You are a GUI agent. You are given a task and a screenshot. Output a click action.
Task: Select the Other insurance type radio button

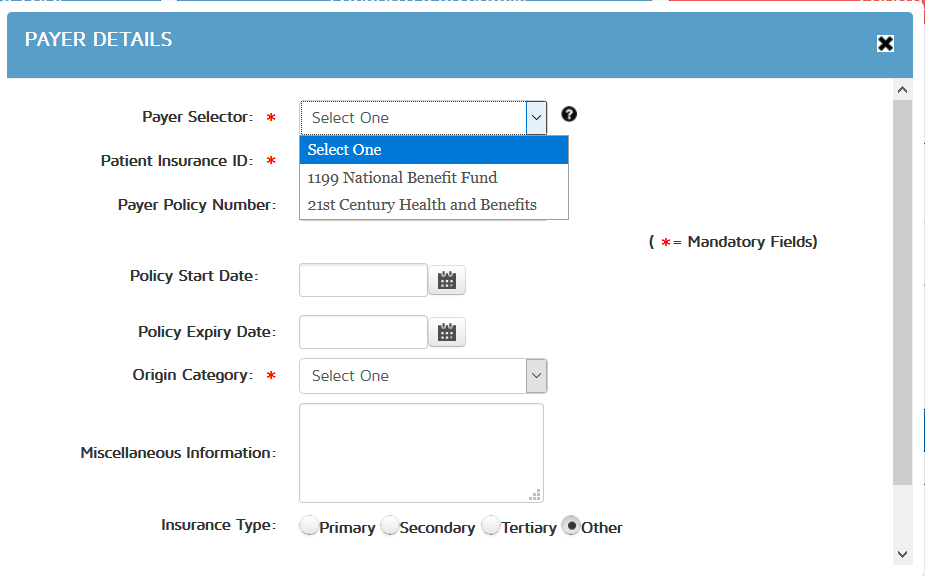pos(571,526)
